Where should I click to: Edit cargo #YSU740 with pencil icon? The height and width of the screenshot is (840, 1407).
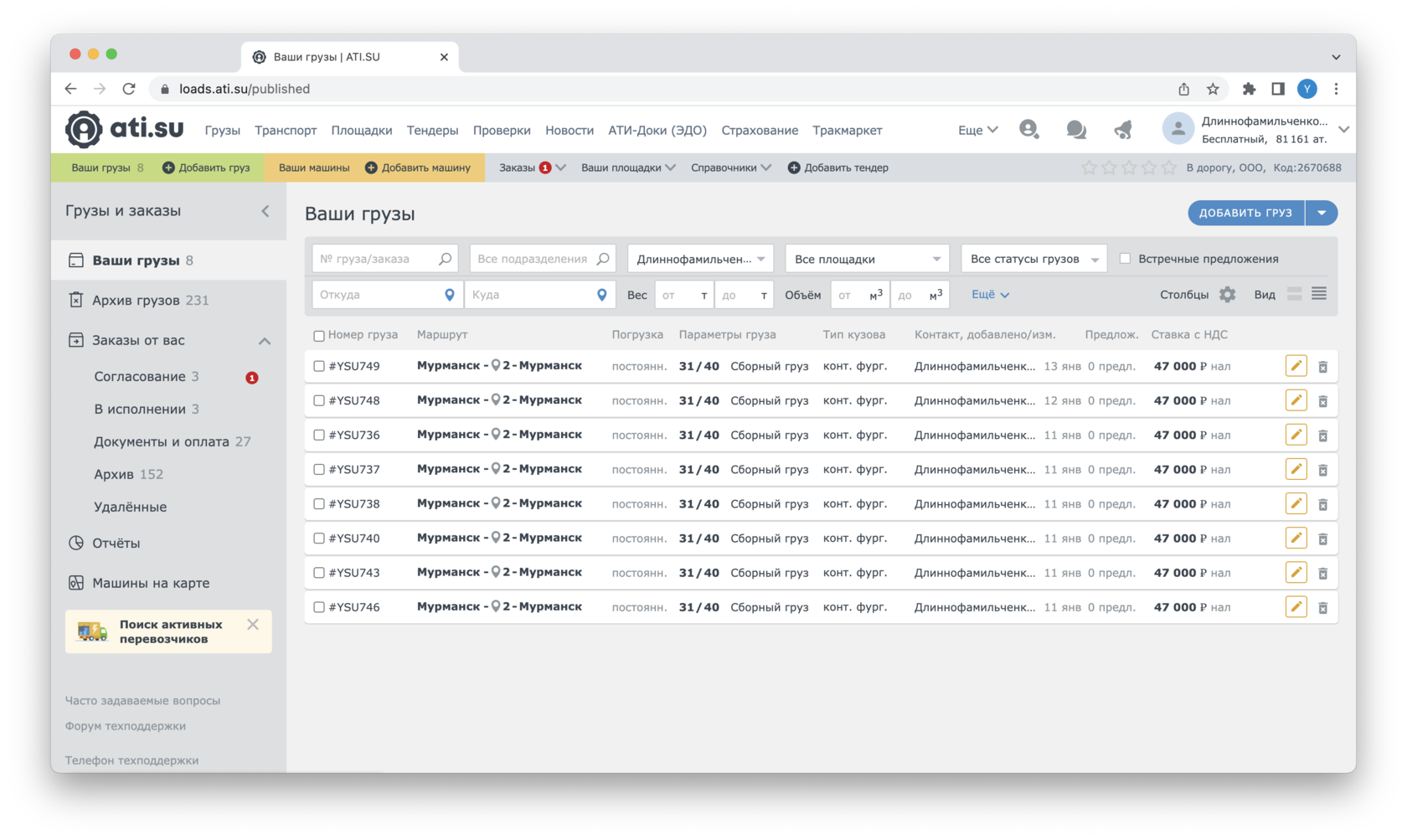tap(1296, 538)
